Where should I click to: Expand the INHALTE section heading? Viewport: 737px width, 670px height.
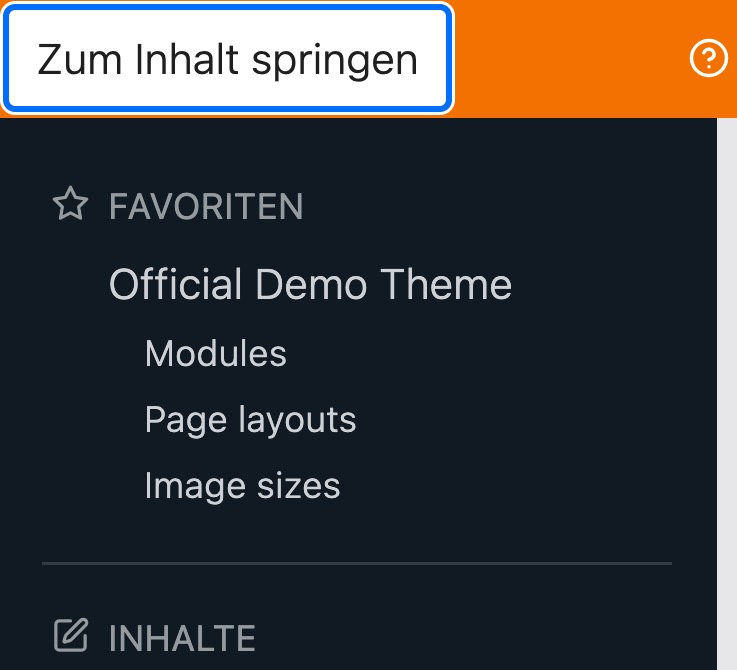(182, 637)
